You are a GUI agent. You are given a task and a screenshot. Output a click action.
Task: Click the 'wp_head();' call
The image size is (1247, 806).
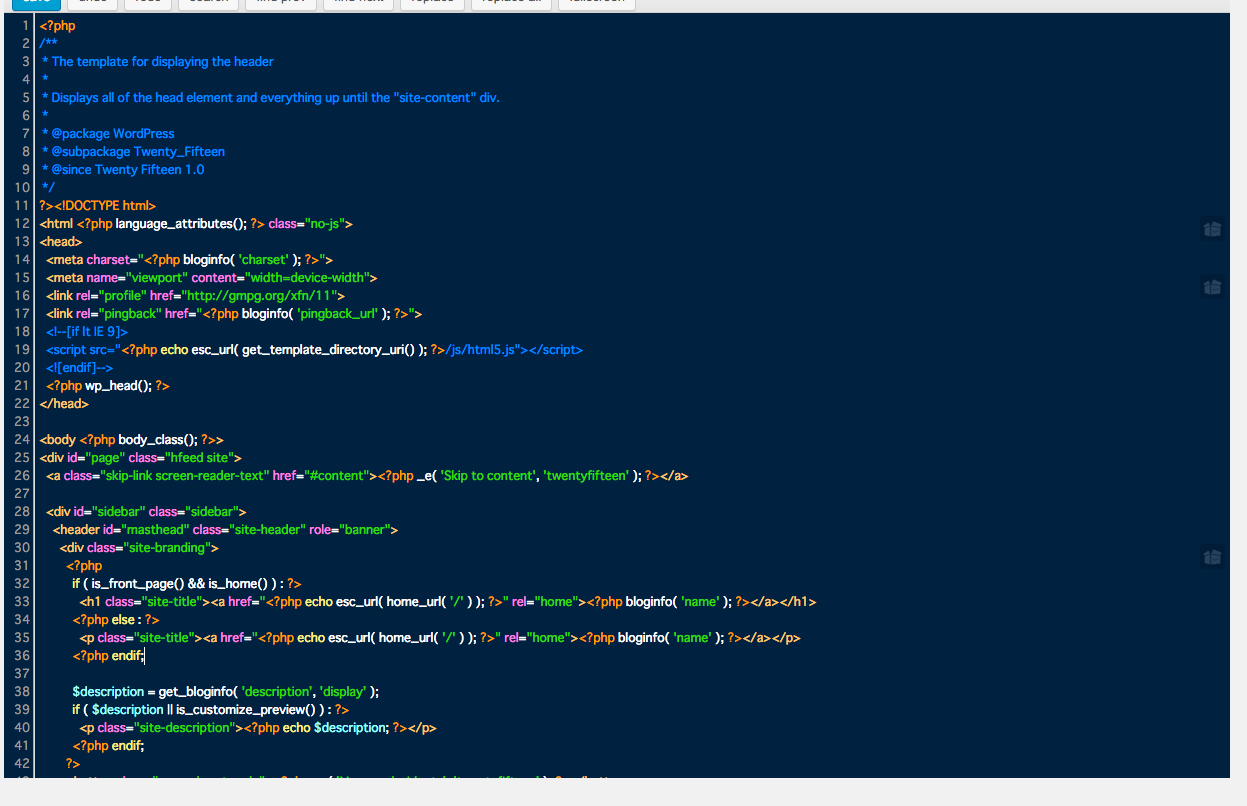pos(118,385)
